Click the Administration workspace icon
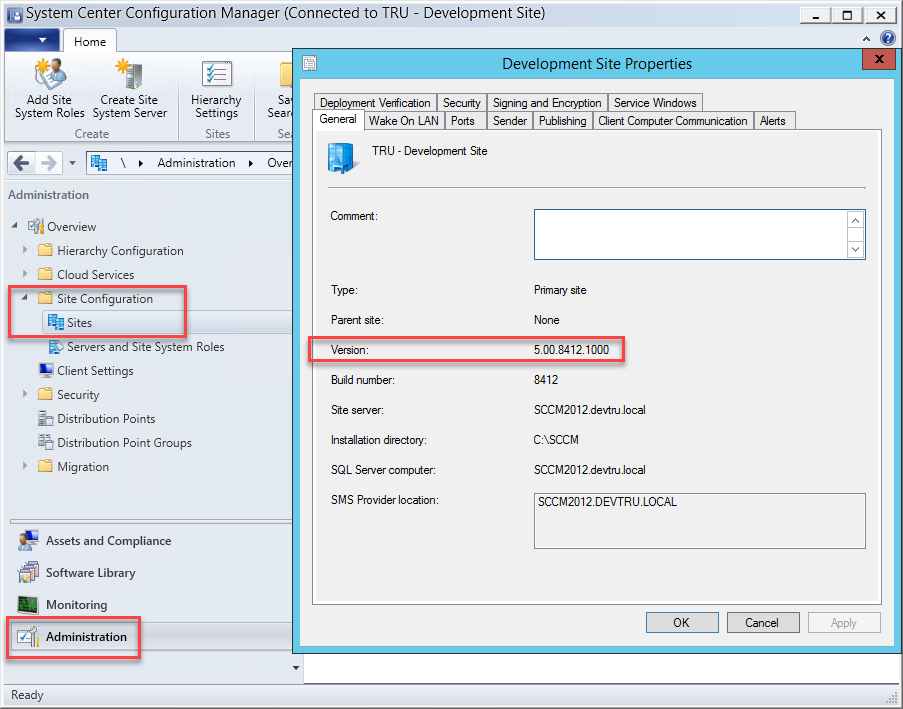The height and width of the screenshot is (709, 903). (x=28, y=636)
